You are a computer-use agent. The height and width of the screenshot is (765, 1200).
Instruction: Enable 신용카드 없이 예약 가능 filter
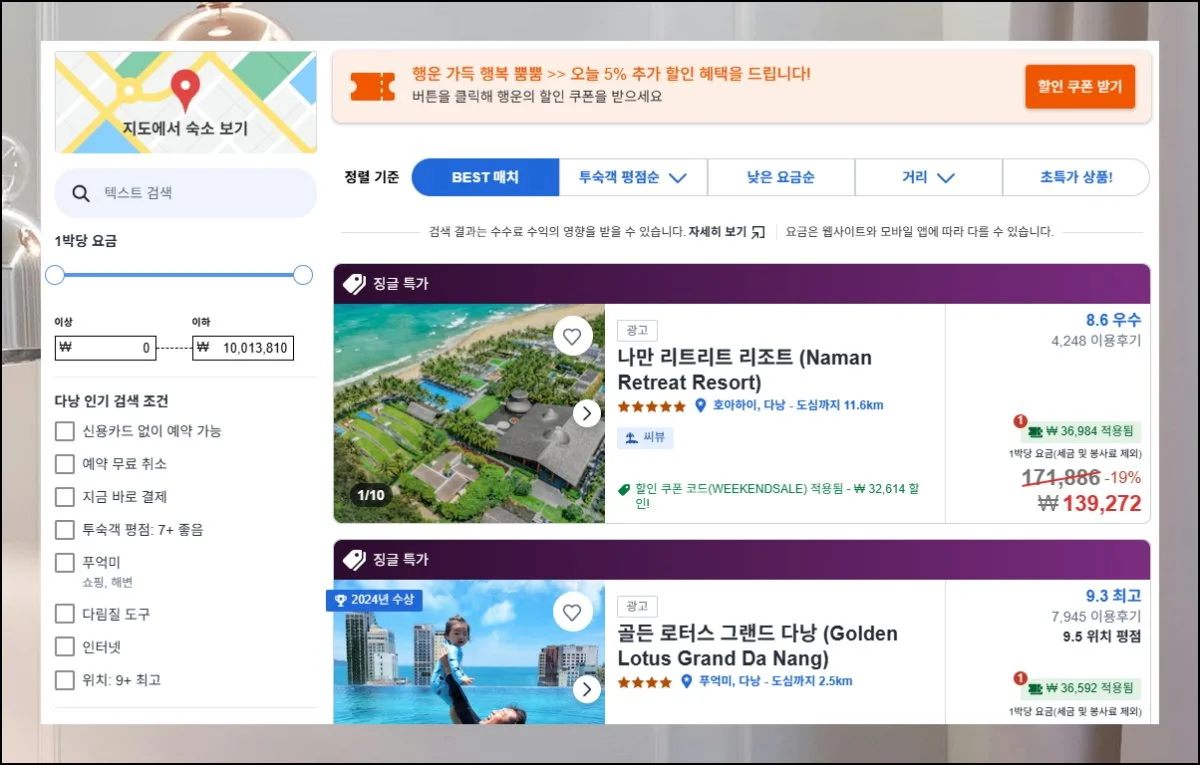click(65, 431)
